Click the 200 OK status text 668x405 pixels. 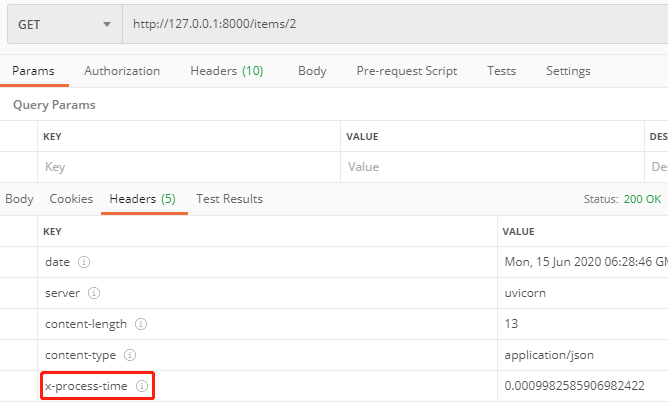(642, 199)
